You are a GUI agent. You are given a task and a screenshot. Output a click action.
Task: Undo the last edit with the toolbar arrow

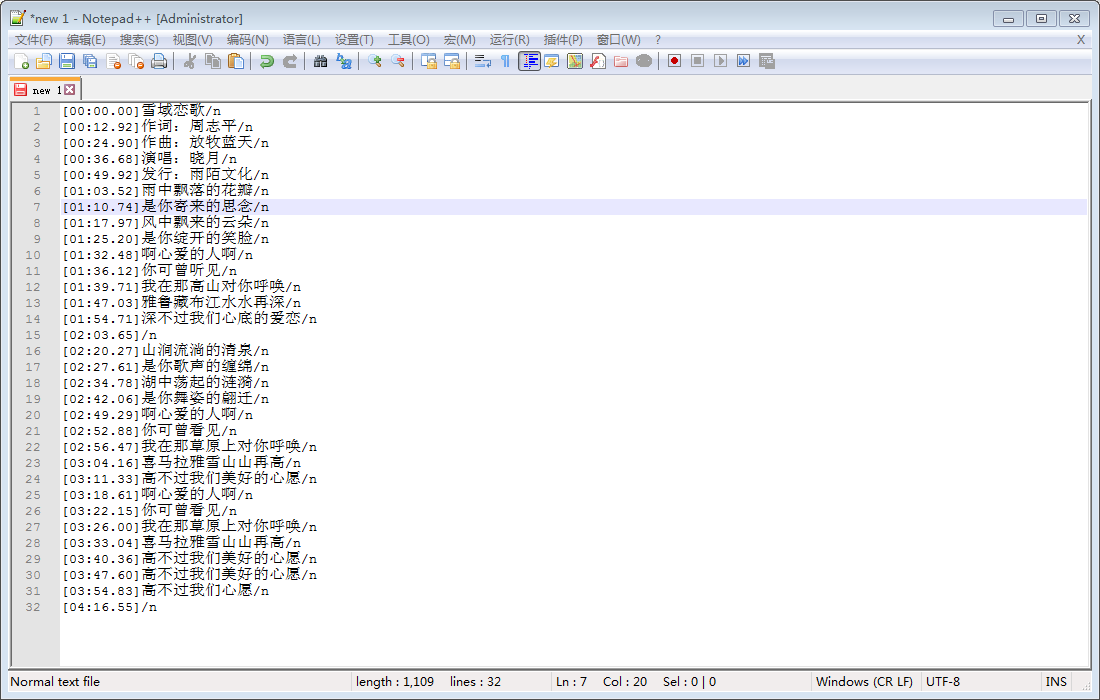[x=267, y=62]
